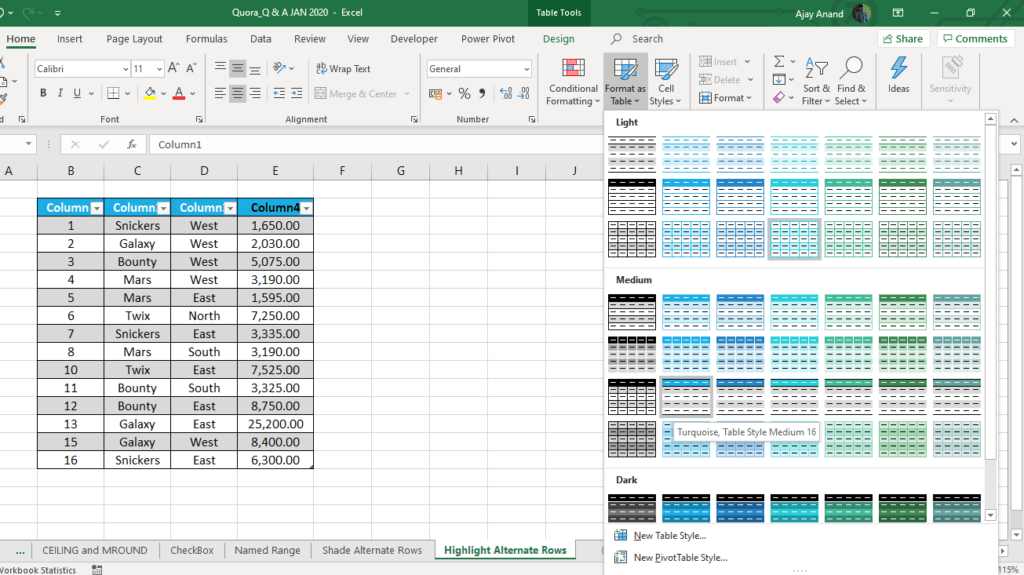Click the formula bar showing Column1
The width and height of the screenshot is (1024, 575).
coord(375,144)
